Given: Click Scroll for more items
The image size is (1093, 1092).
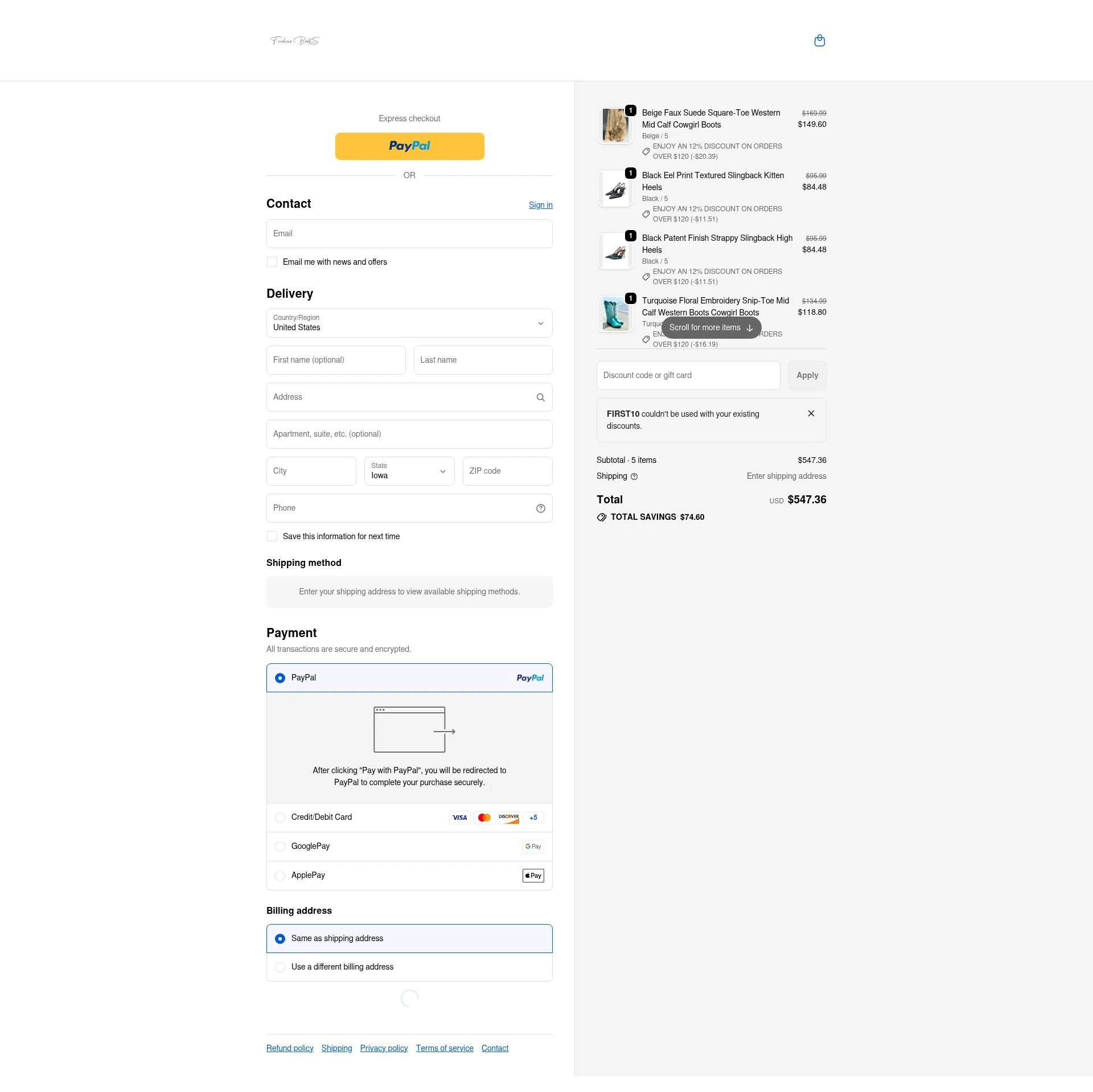Looking at the screenshot, I should coord(710,327).
